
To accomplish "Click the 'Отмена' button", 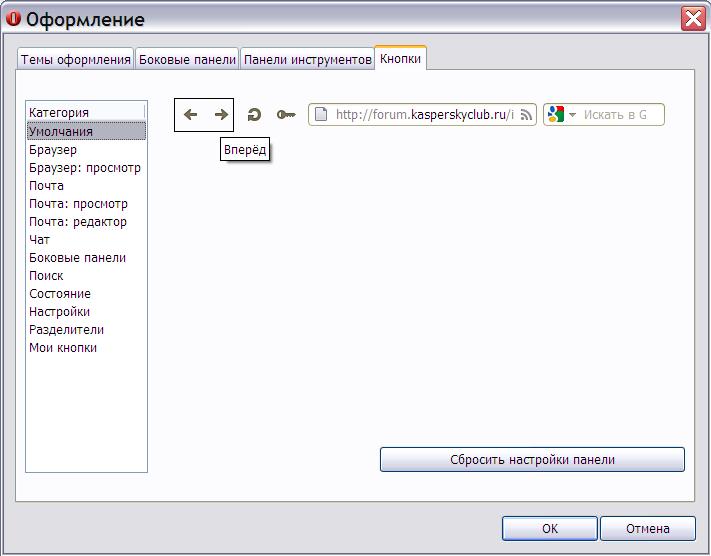I will click(648, 528).
